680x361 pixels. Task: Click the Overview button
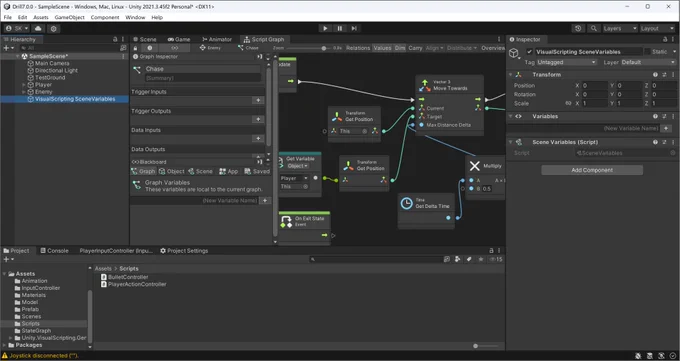[x=493, y=48]
